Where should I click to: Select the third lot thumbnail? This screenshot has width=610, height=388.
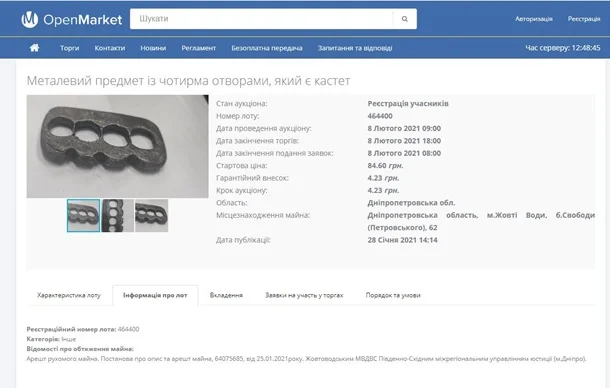[151, 215]
